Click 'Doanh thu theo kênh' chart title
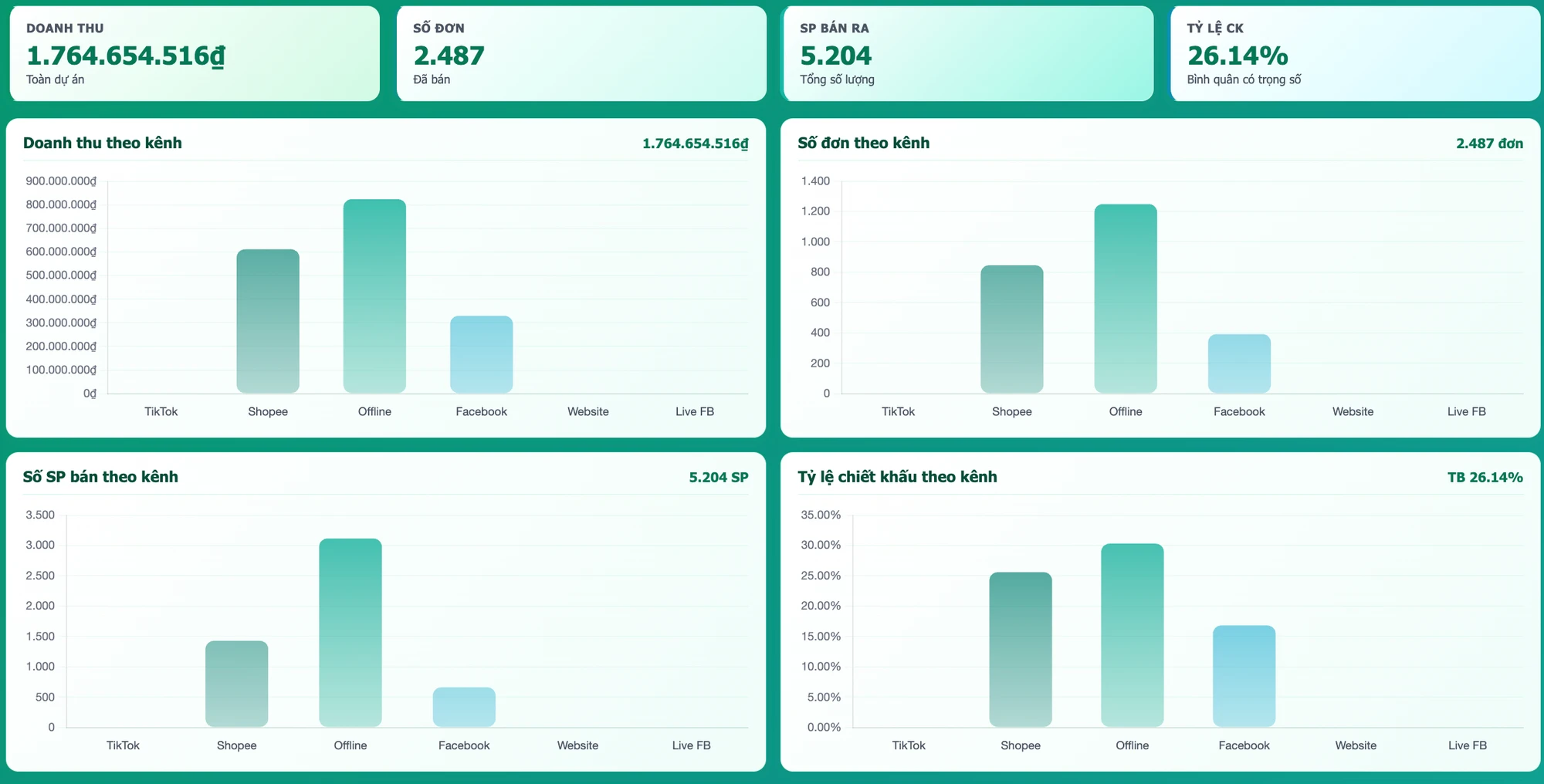 point(103,143)
